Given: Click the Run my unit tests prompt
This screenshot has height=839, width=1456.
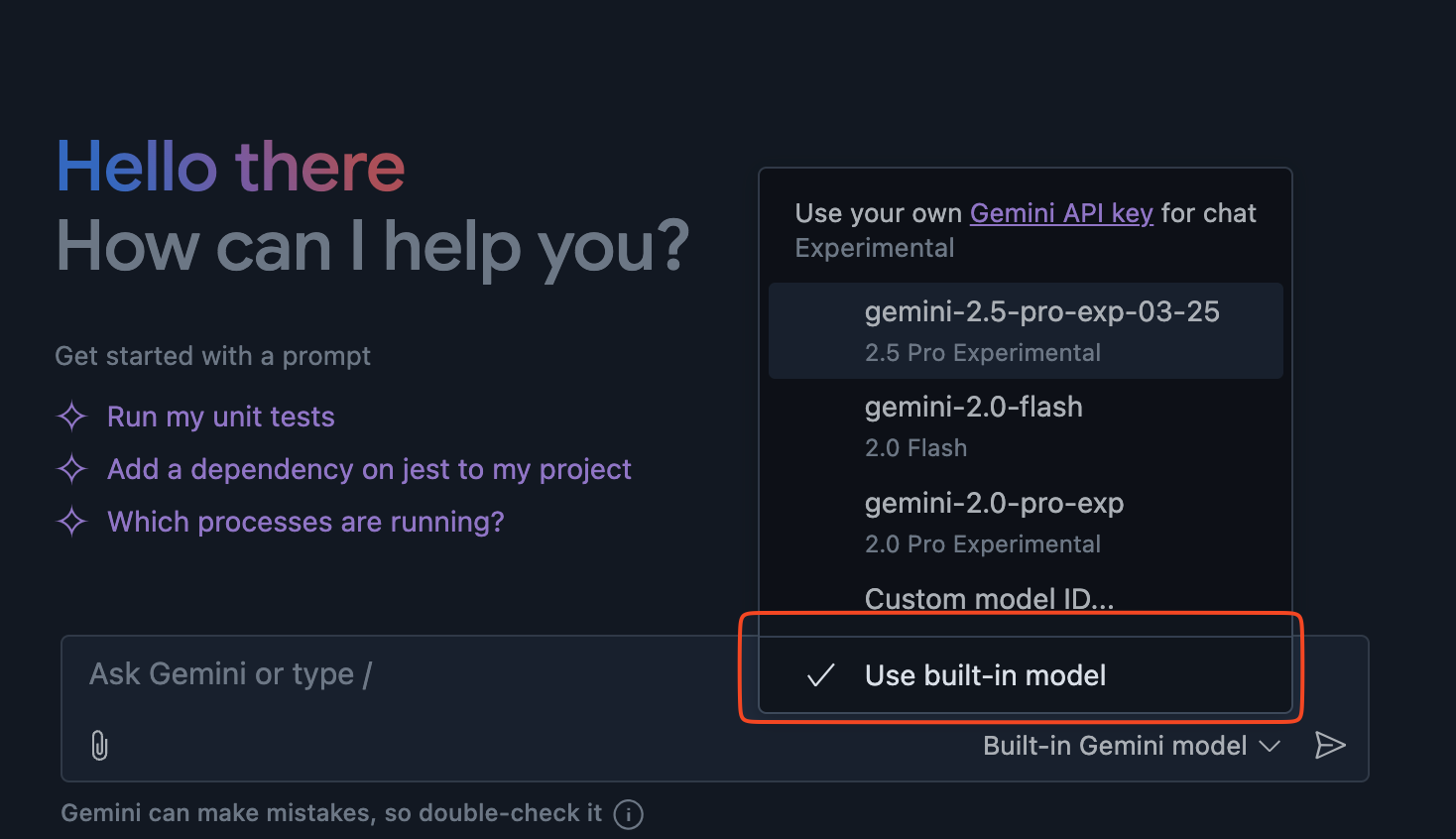Looking at the screenshot, I should [220, 417].
